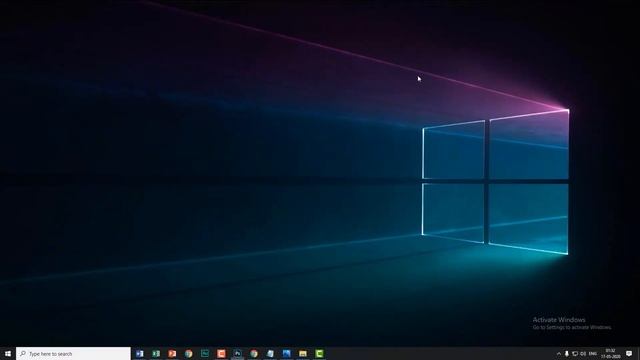Open the microphone tray icon
Screen dimensions: 640x360
(x=567, y=353)
